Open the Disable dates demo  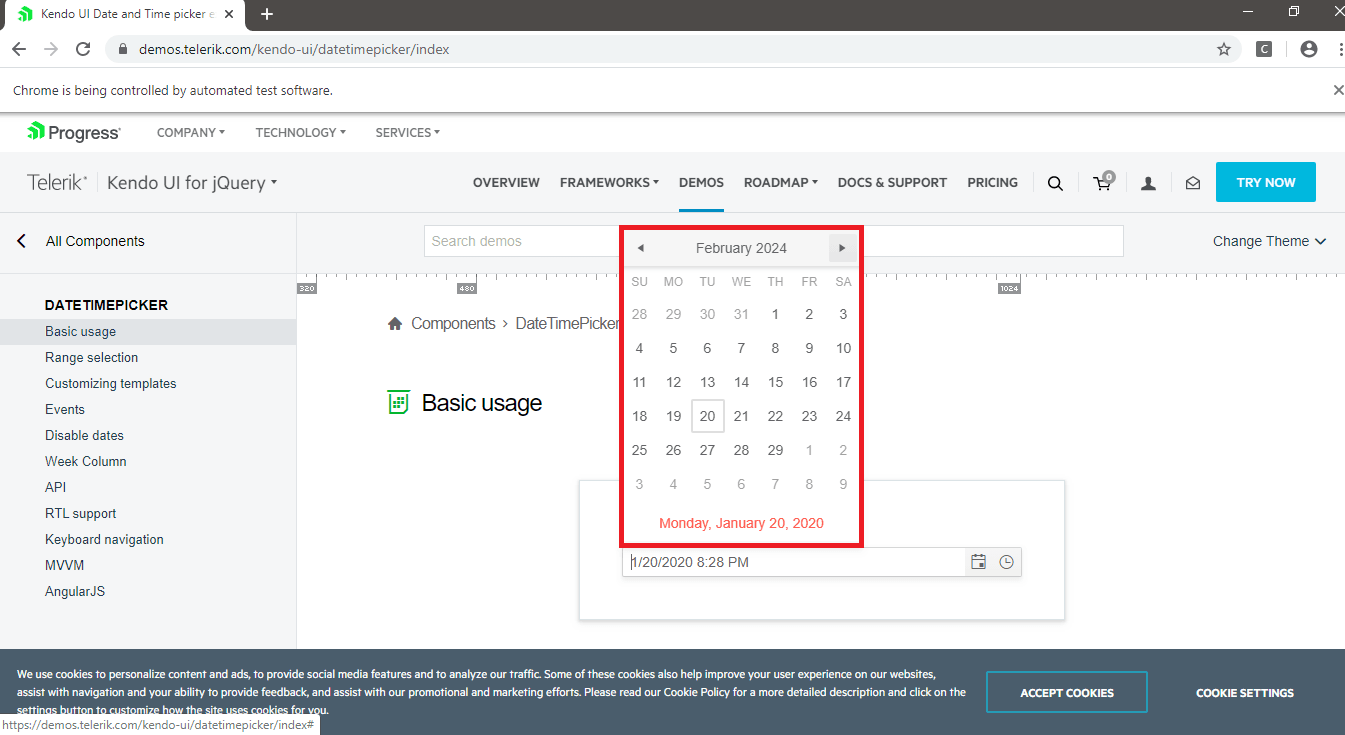pos(84,435)
